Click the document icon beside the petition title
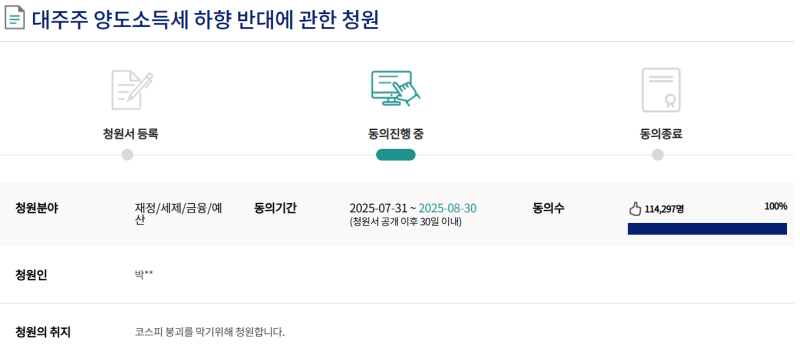This screenshot has width=800, height=360. point(14,17)
